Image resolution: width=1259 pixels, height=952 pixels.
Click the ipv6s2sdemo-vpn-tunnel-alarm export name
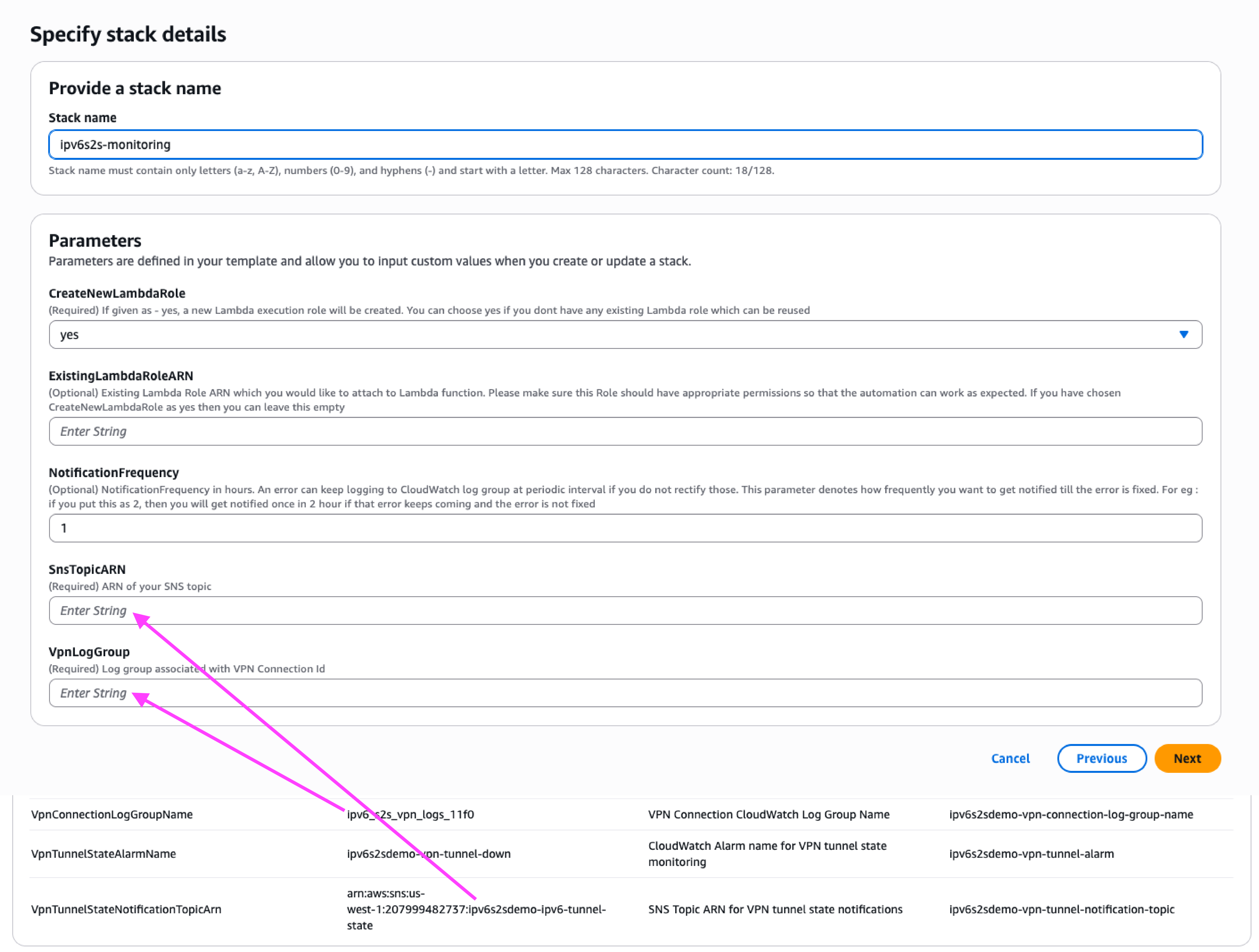pos(1031,853)
